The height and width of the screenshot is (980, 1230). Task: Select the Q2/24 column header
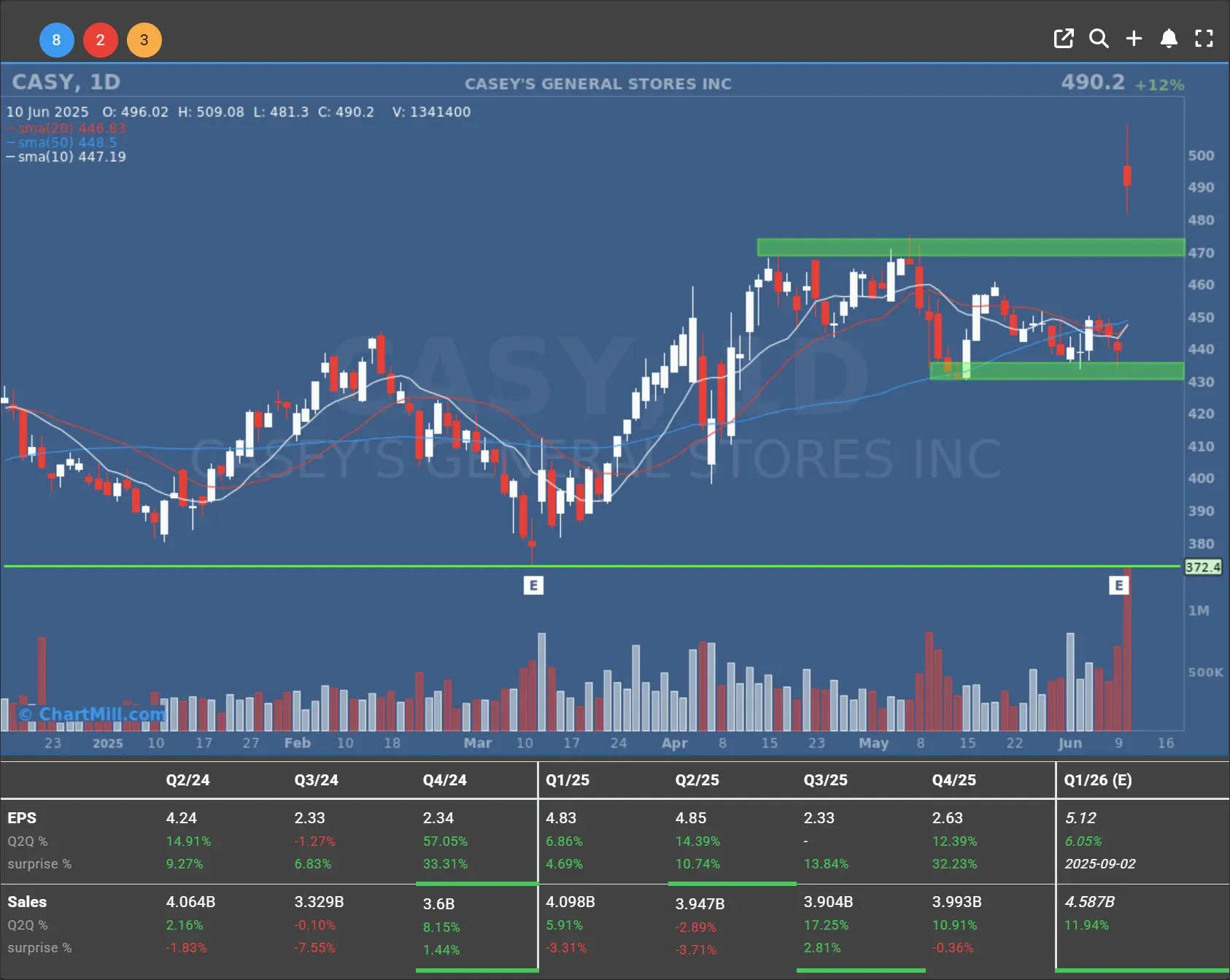click(x=187, y=780)
